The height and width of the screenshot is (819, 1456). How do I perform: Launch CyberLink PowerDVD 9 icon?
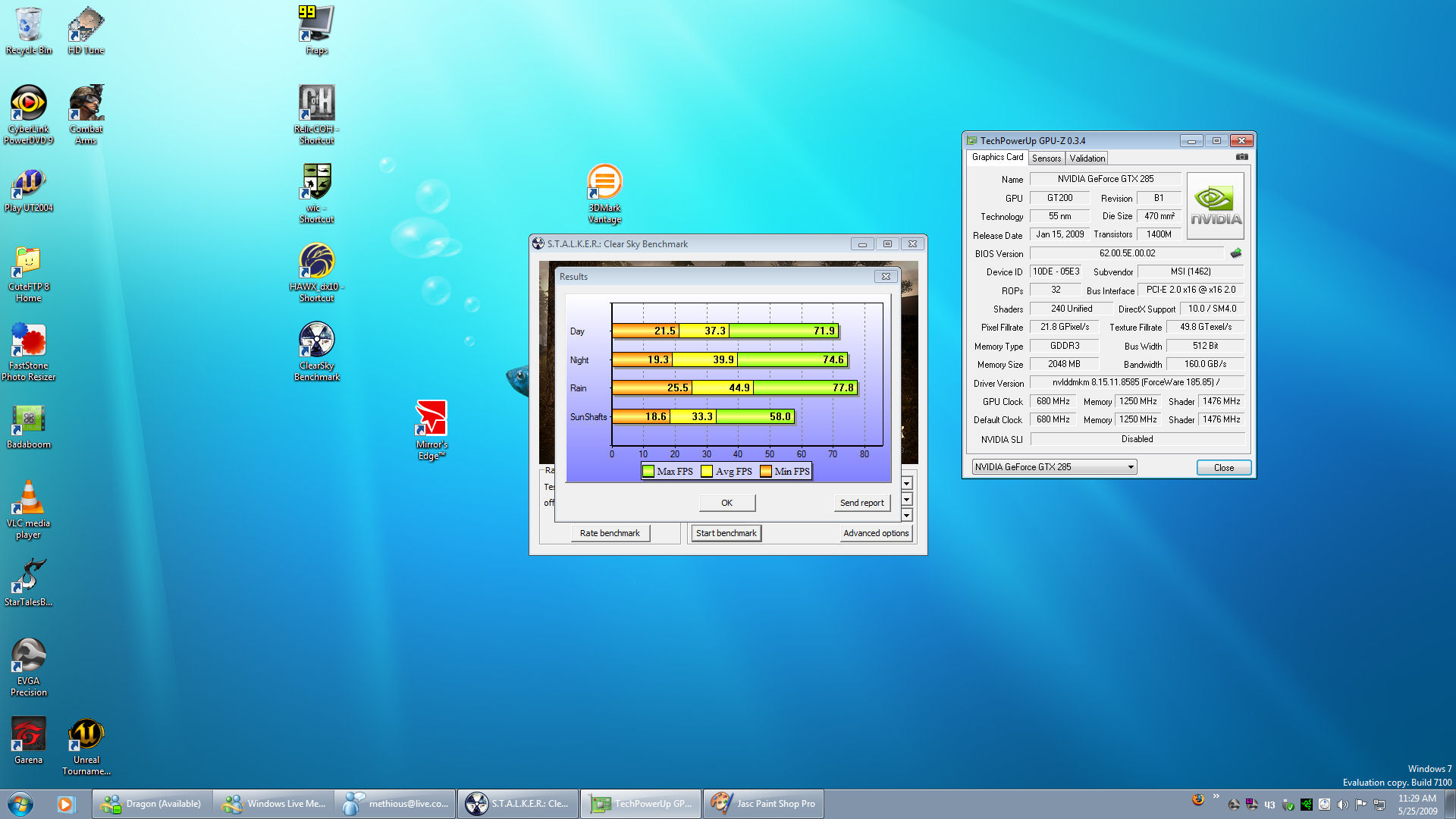(x=28, y=115)
